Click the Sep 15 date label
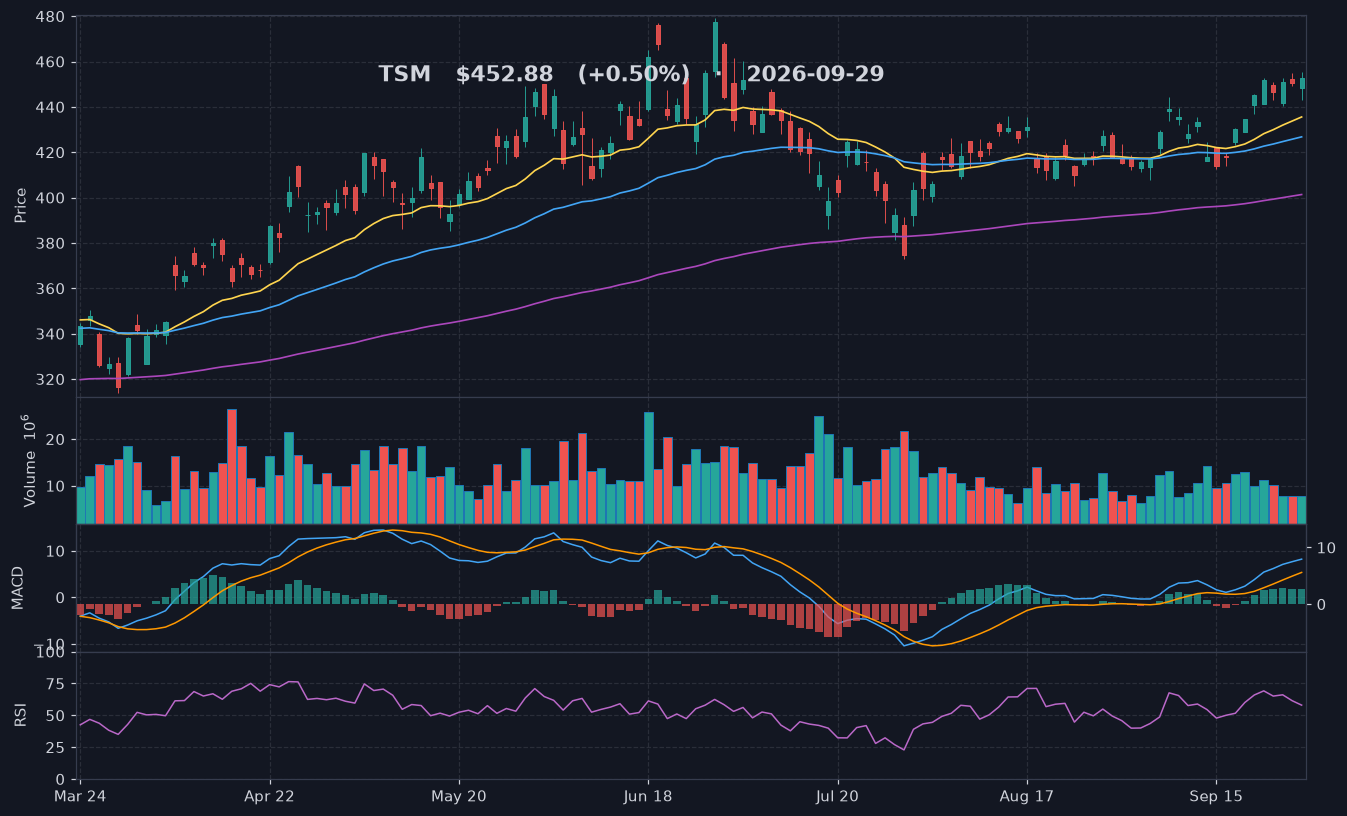This screenshot has height=816, width=1347. point(1216,798)
